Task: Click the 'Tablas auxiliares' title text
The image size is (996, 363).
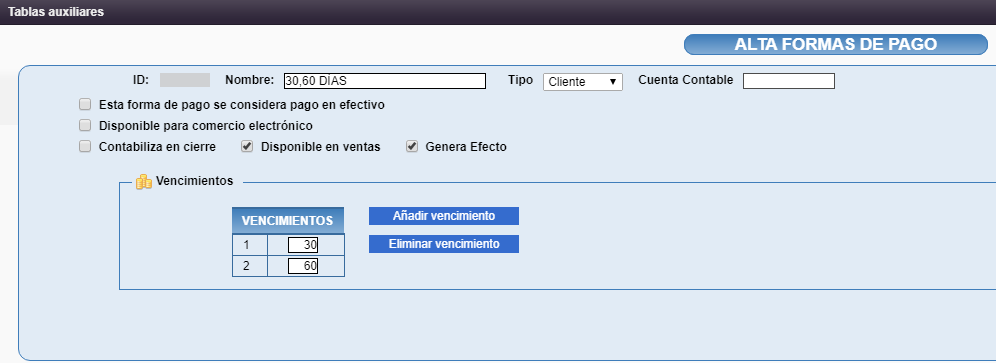Action: pyautogui.click(x=56, y=12)
